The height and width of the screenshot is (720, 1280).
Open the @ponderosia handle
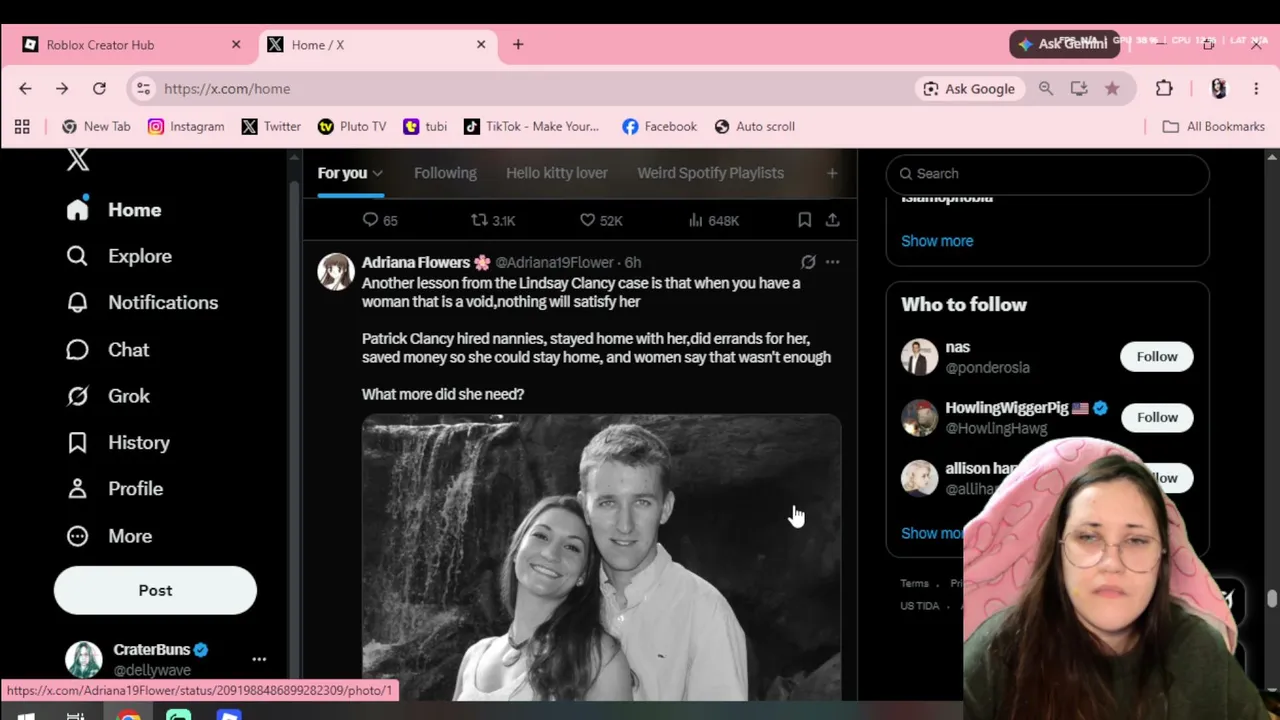tap(987, 367)
